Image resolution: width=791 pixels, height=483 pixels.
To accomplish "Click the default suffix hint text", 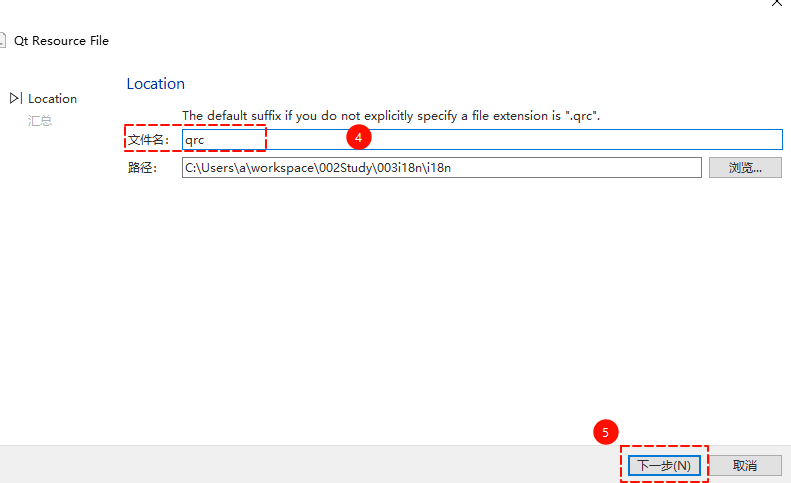I will [x=391, y=116].
